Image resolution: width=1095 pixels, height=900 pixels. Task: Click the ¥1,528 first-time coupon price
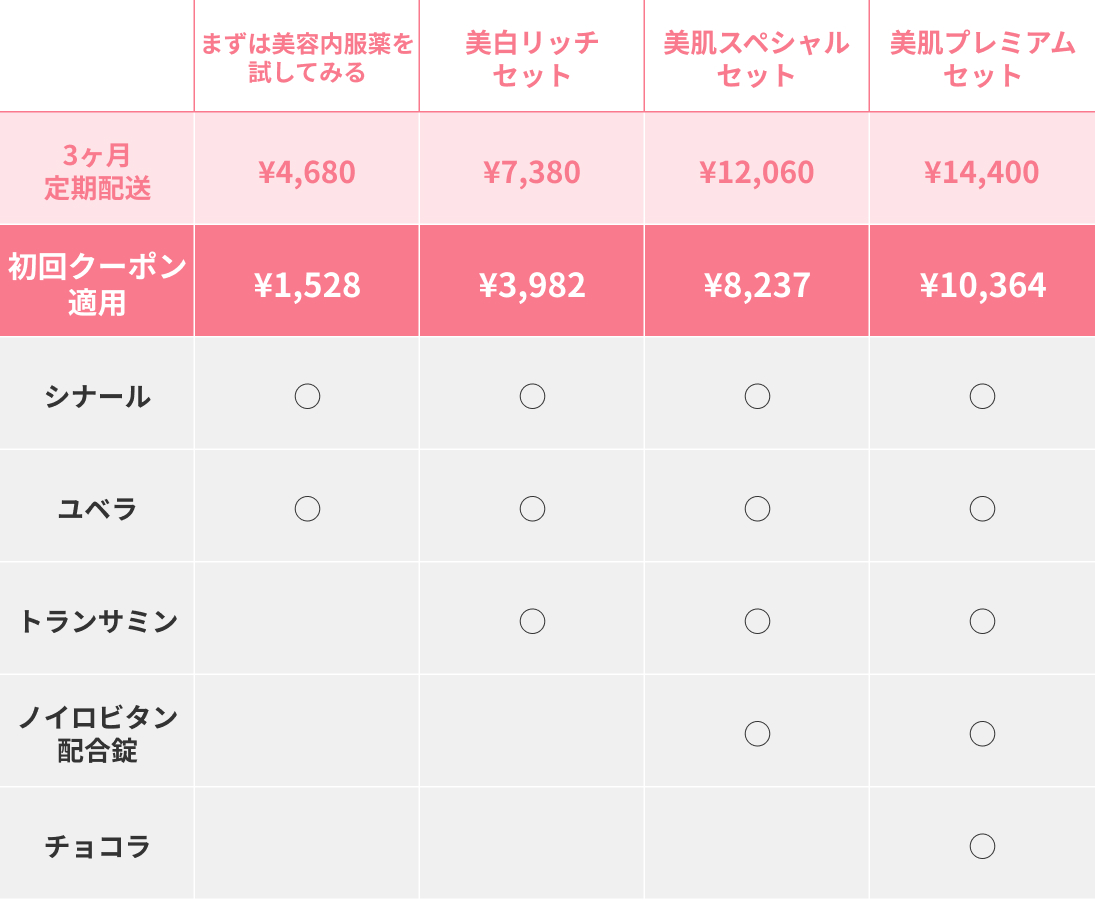(x=307, y=285)
